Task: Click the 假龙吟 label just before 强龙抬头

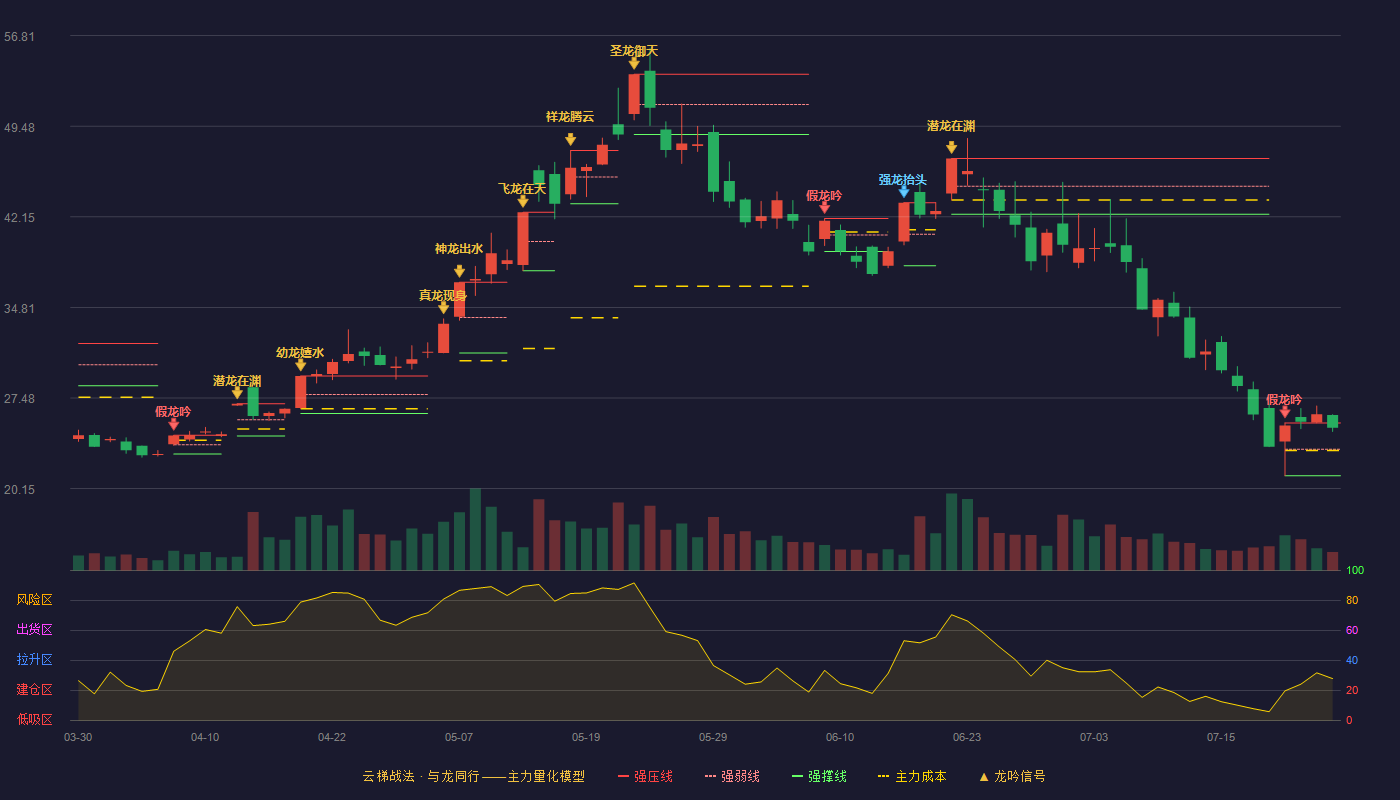Action: (x=824, y=196)
